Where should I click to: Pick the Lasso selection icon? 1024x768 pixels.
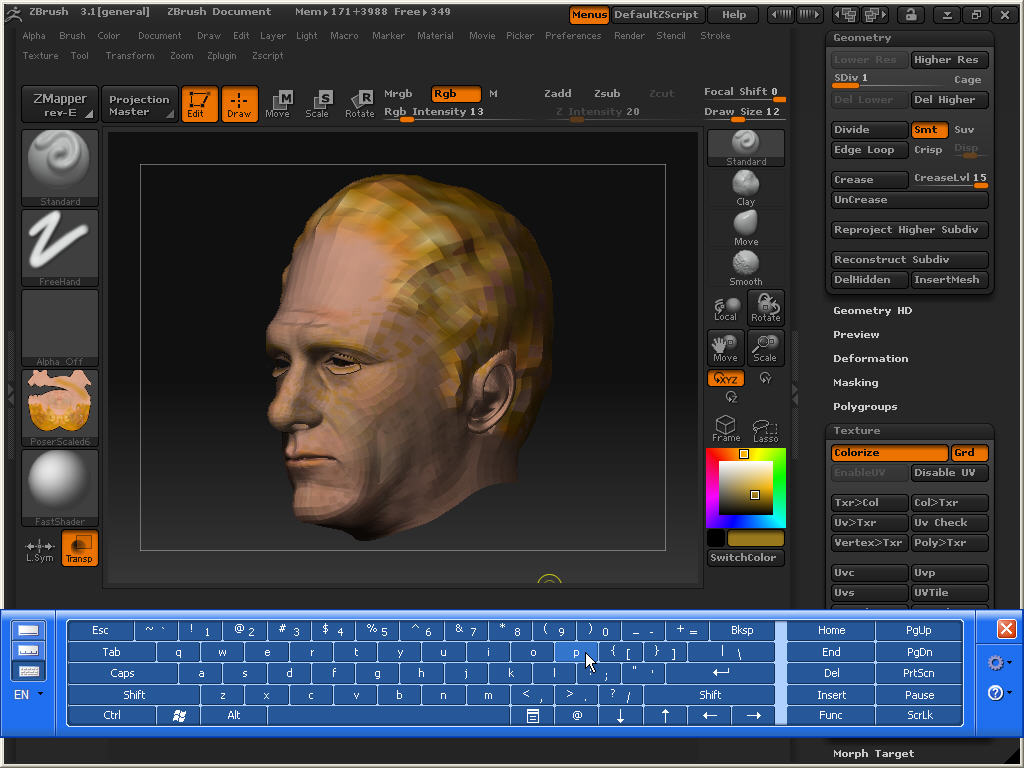coord(765,427)
